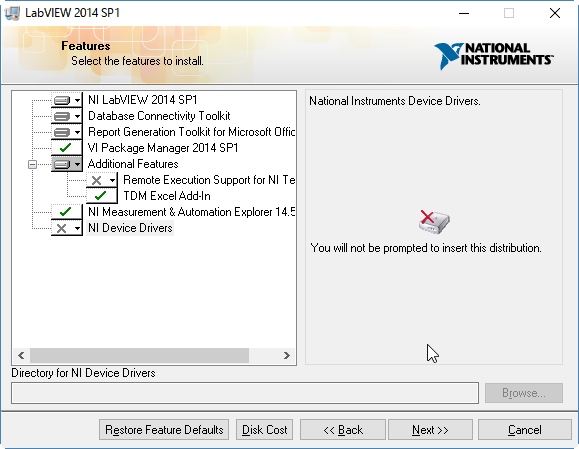Click 'Directory for NI Device Drivers' label
This screenshot has width=579, height=449.
pyautogui.click(x=83, y=373)
